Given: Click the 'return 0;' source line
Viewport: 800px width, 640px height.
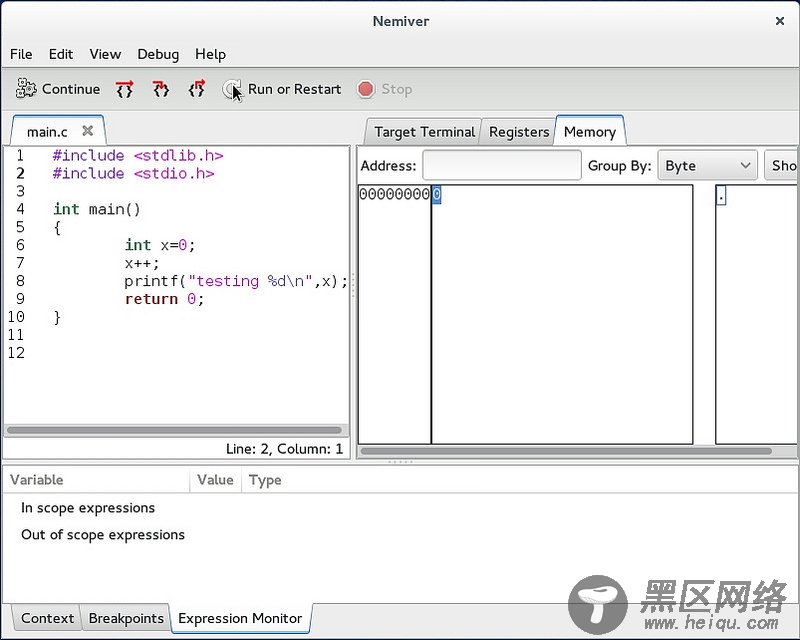Looking at the screenshot, I should point(164,299).
